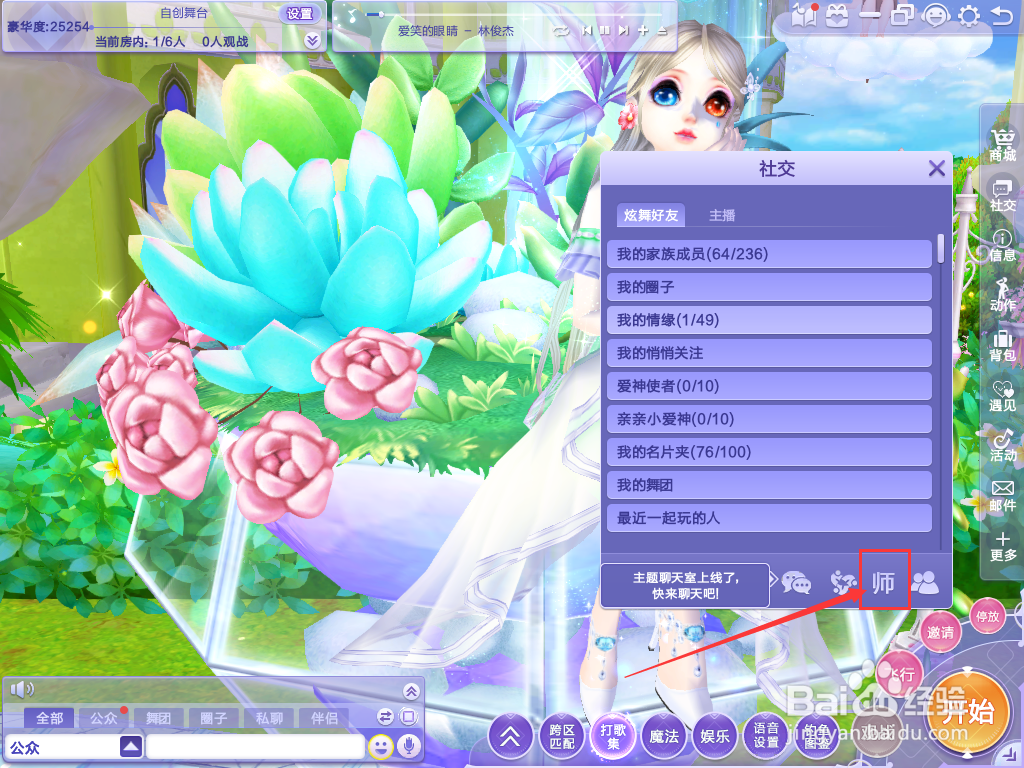Expand 我的情缘(1/49) group
Image resolution: width=1024 pixels, height=768 pixels.
769,320
